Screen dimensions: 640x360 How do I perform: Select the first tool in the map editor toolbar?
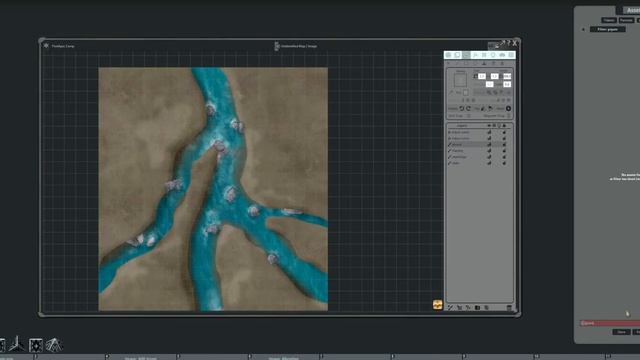(449, 55)
